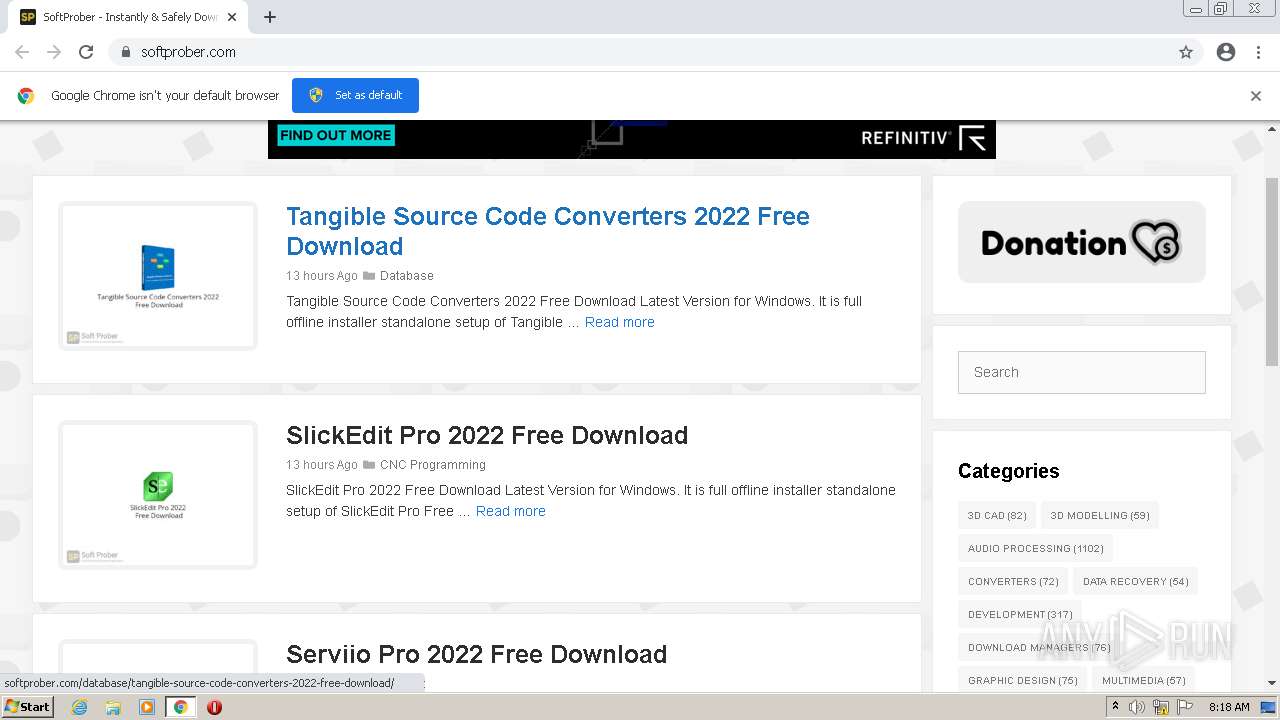The image size is (1280, 720).
Task: Open SlickEdit Pro 2022 Free Download title
Action: click(487, 435)
